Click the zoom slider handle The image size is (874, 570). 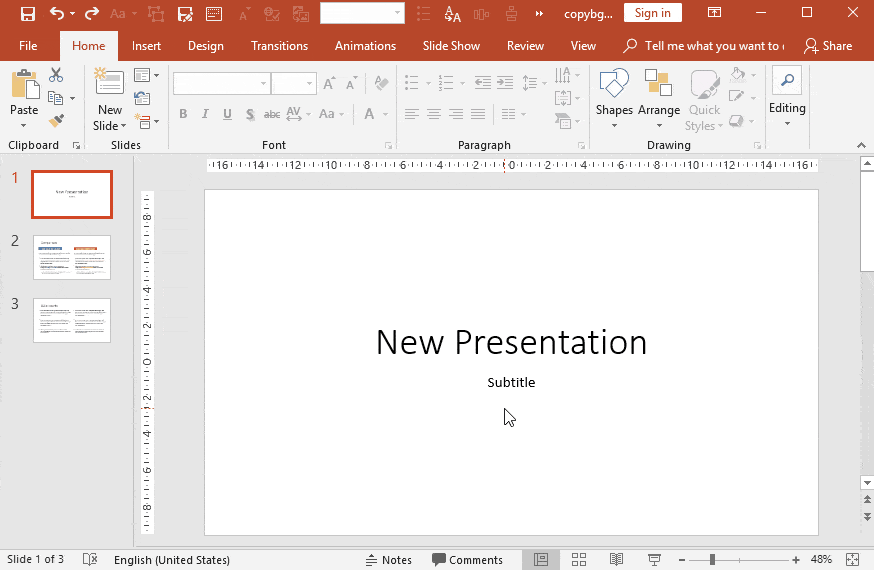point(712,560)
